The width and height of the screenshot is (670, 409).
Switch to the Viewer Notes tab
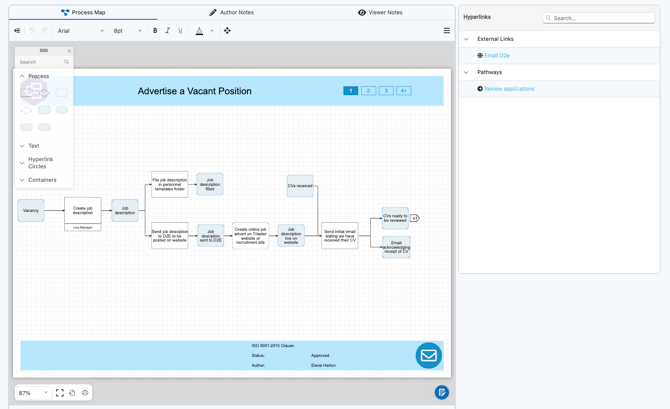tap(380, 13)
